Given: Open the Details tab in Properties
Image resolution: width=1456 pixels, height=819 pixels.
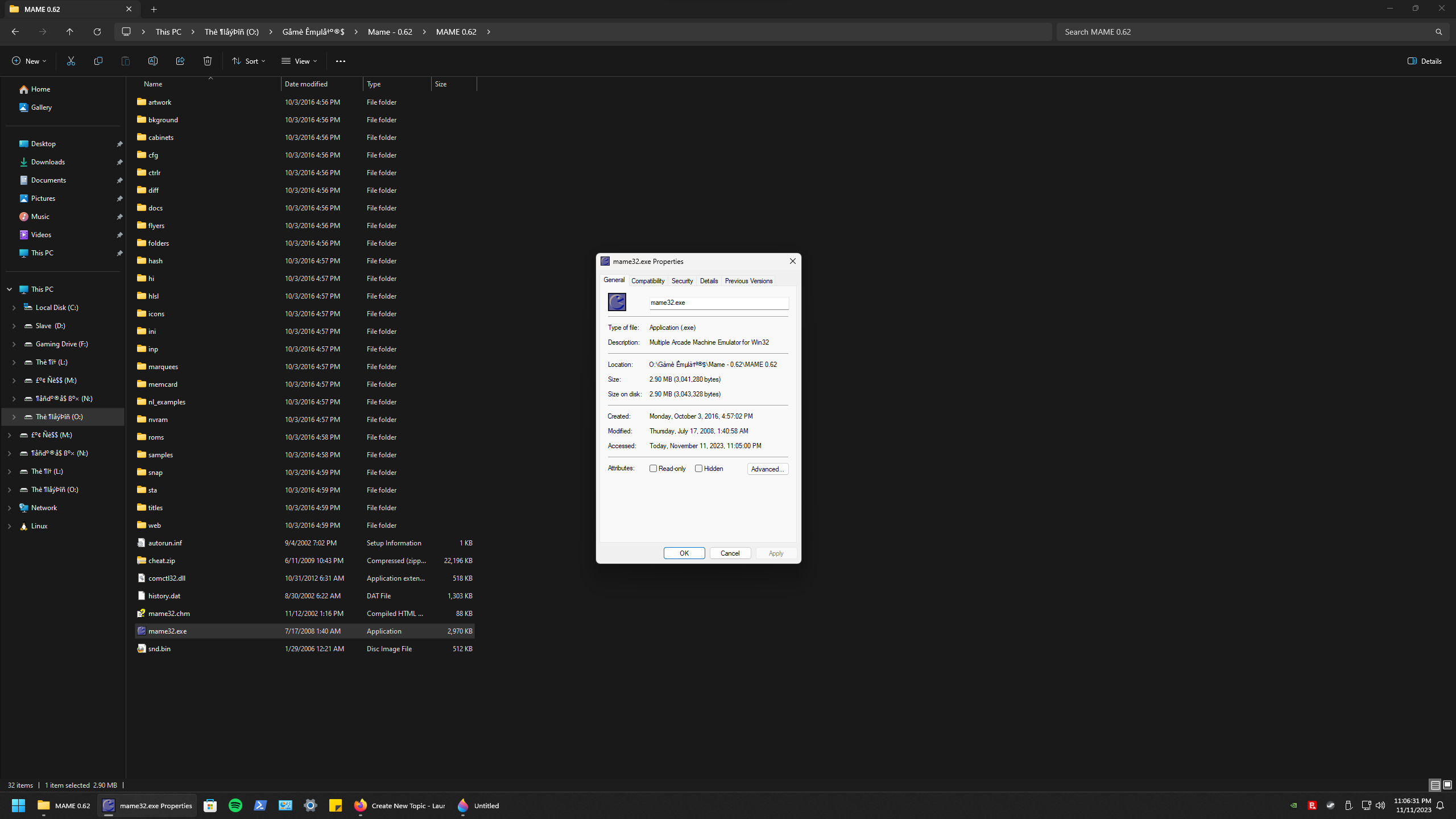Looking at the screenshot, I should coord(709,281).
